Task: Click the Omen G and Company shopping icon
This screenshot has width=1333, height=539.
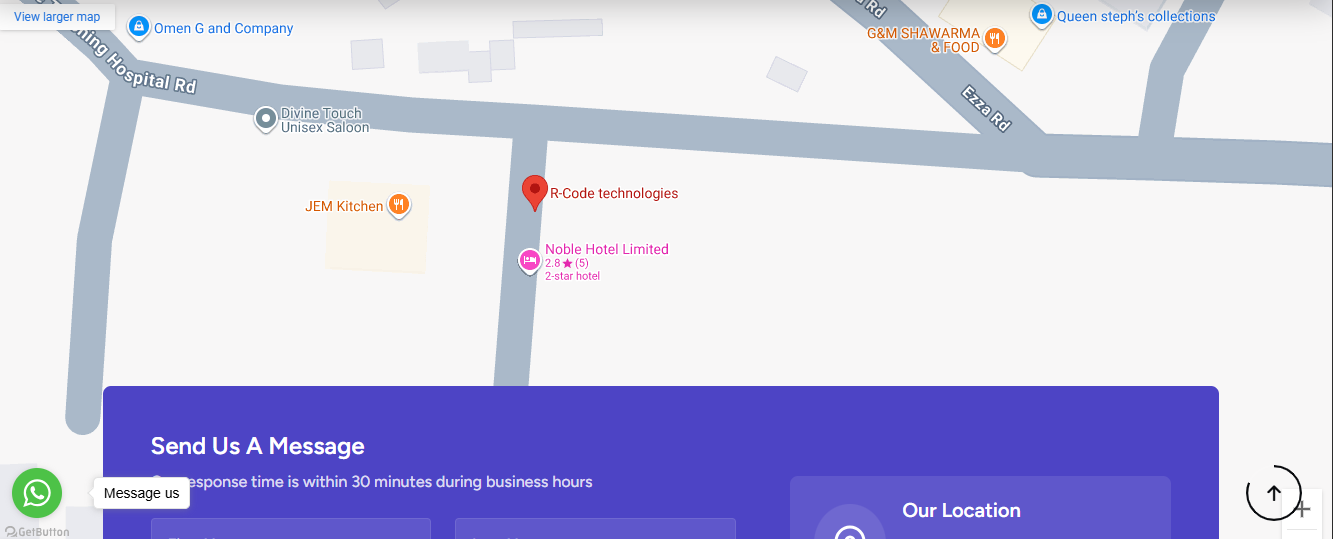Action: 140,27
